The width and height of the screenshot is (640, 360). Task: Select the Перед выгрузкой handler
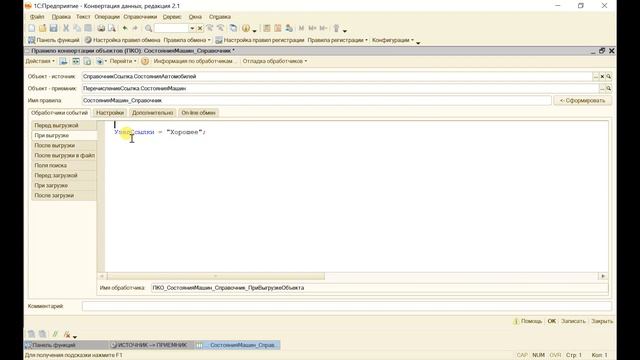pos(64,125)
